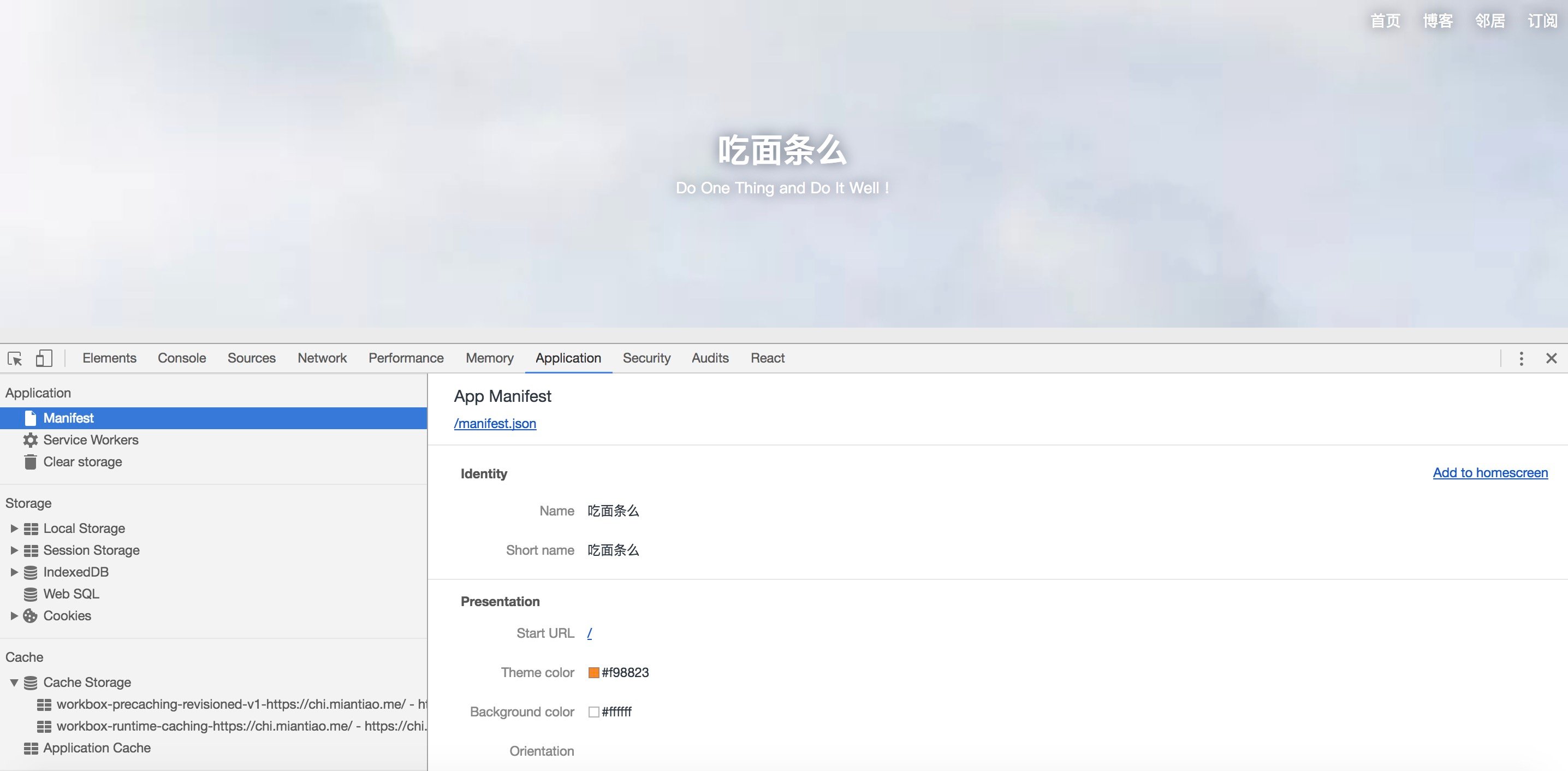Click Add to homescreen link
The height and width of the screenshot is (771, 1568).
(1489, 472)
